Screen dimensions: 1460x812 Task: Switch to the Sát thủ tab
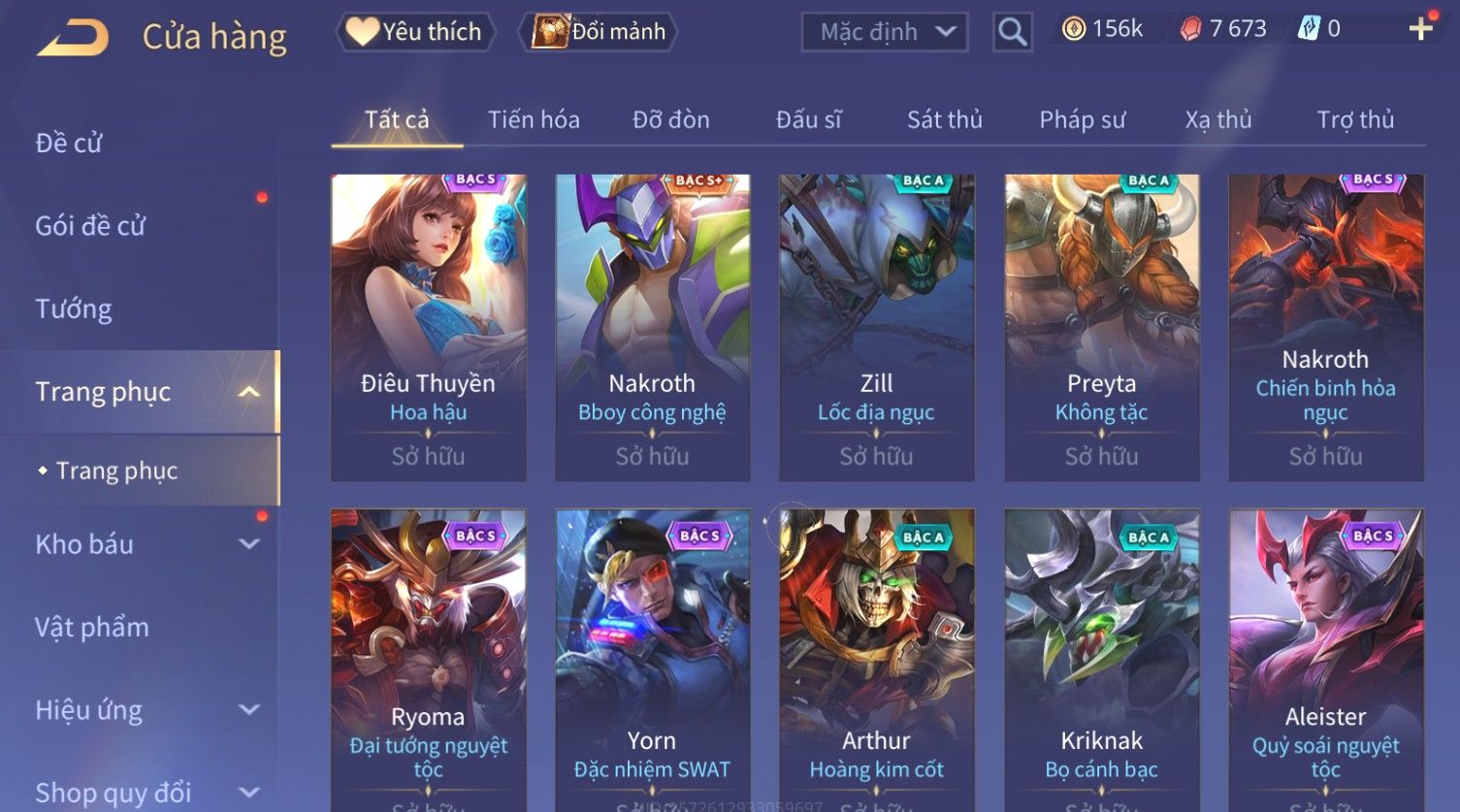point(945,119)
